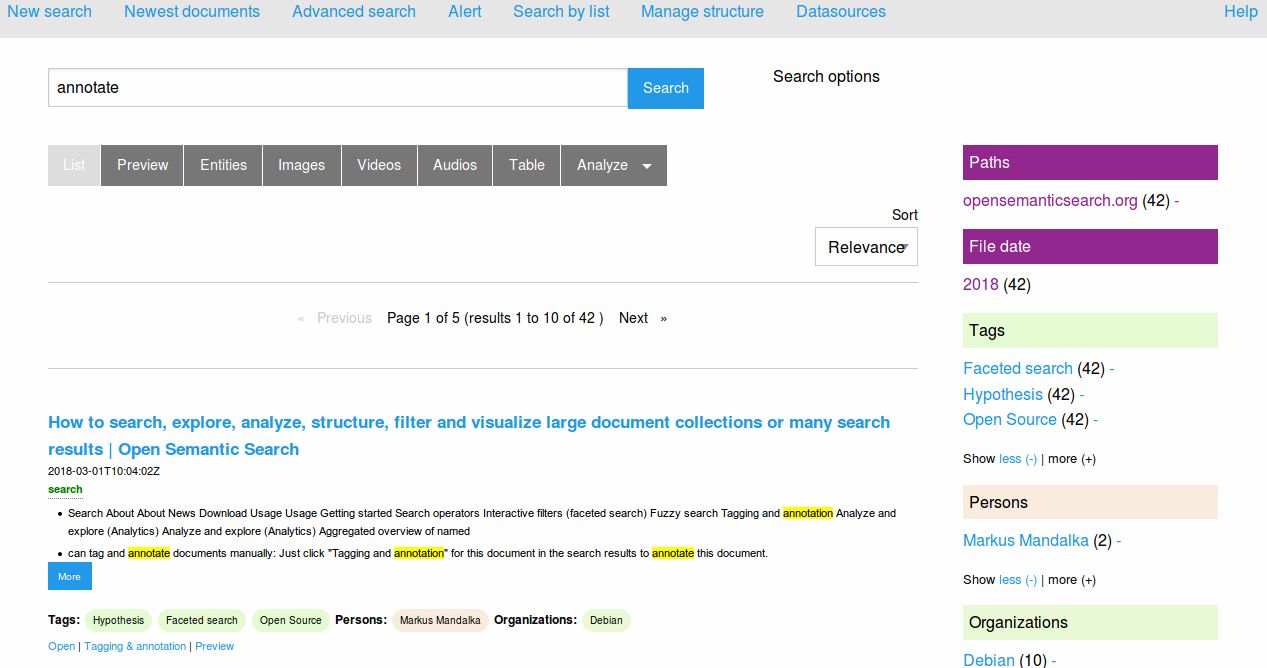Exclude Markus Mandalka with minus sign
This screenshot has width=1267, height=668.
(x=1118, y=541)
